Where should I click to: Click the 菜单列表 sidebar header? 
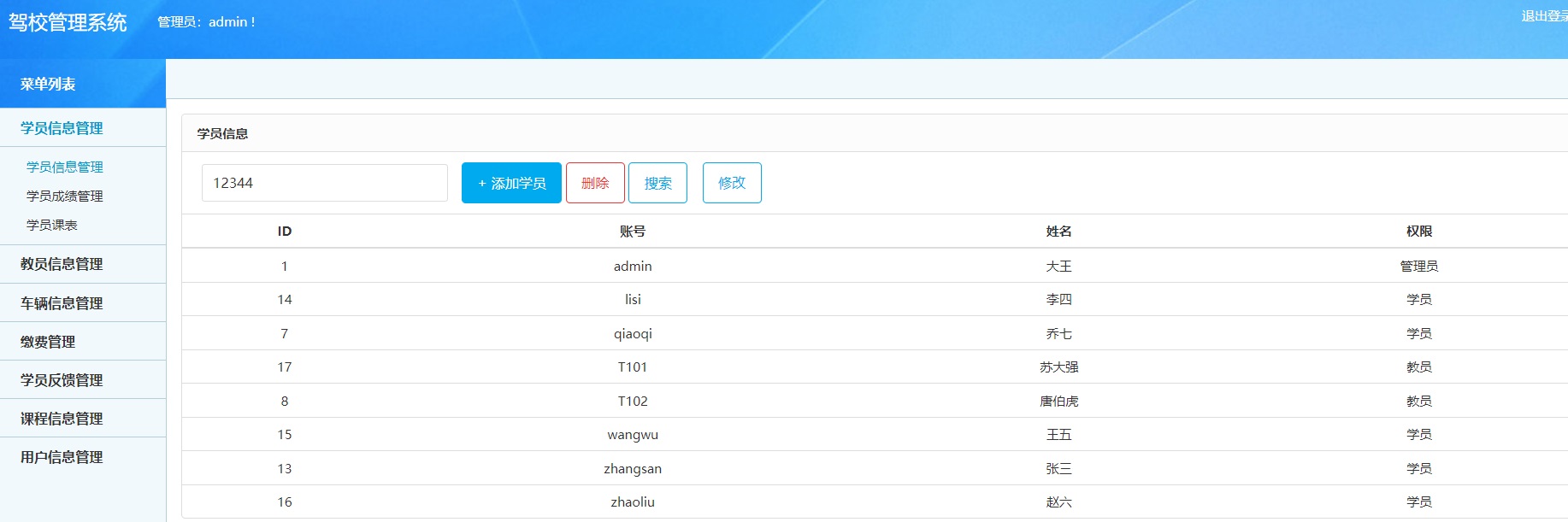(83, 84)
